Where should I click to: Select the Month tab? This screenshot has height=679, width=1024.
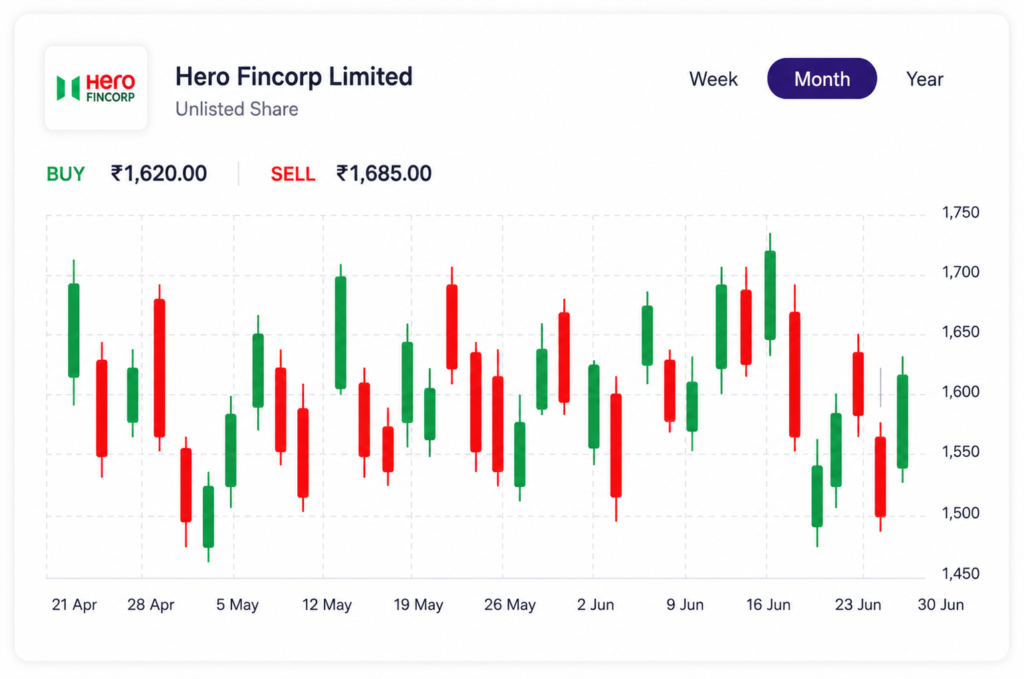(822, 79)
